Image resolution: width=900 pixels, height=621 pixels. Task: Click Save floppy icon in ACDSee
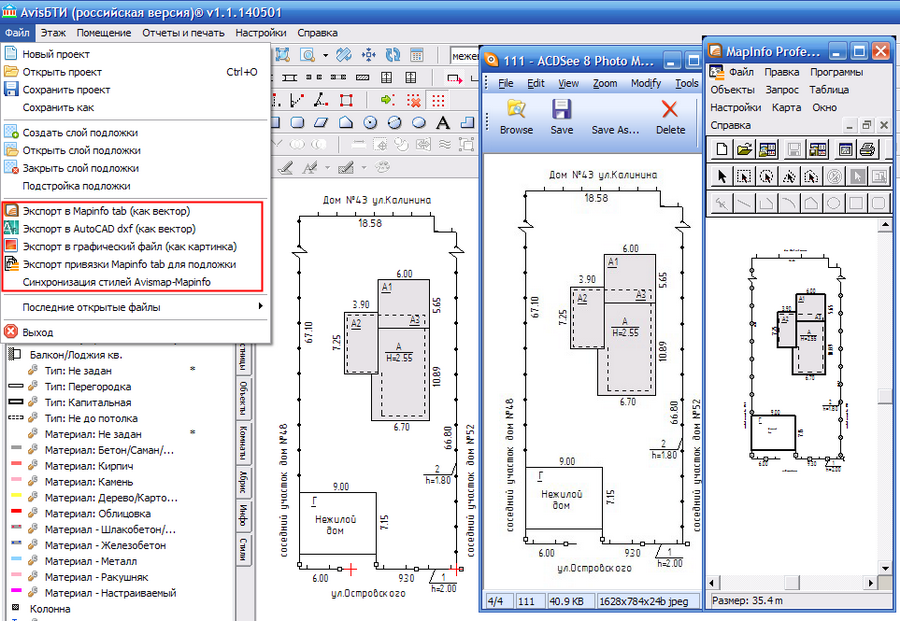coord(561,117)
